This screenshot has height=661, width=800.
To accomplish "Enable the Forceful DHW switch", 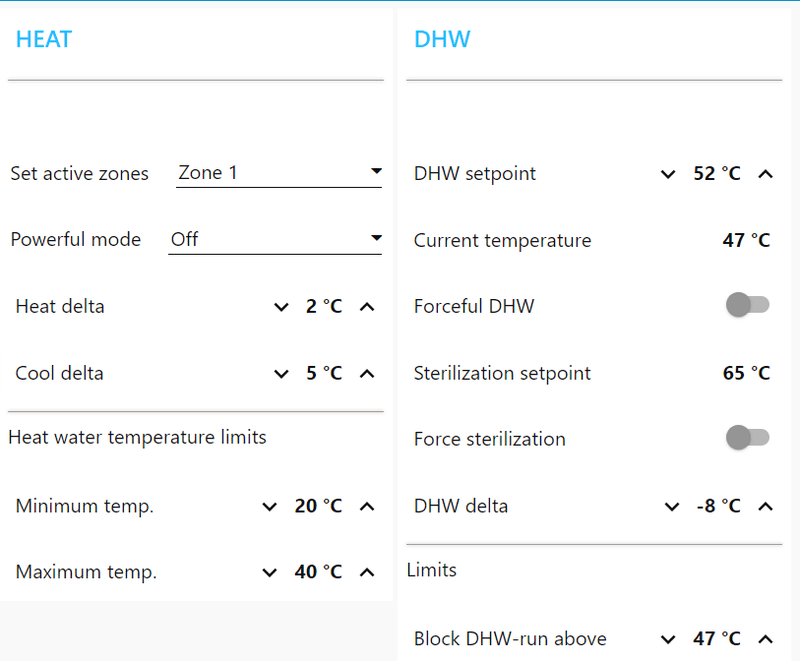I will click(x=747, y=306).
